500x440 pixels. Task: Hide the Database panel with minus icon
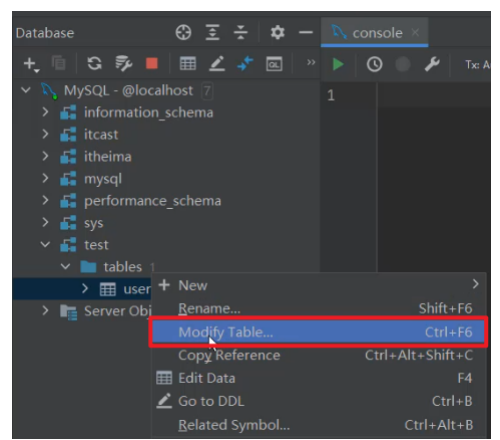coord(306,32)
